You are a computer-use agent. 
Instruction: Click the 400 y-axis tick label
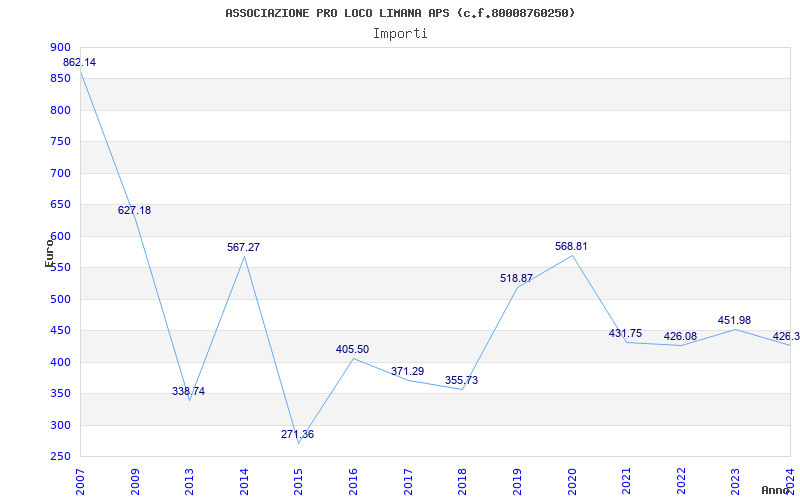click(x=60, y=362)
